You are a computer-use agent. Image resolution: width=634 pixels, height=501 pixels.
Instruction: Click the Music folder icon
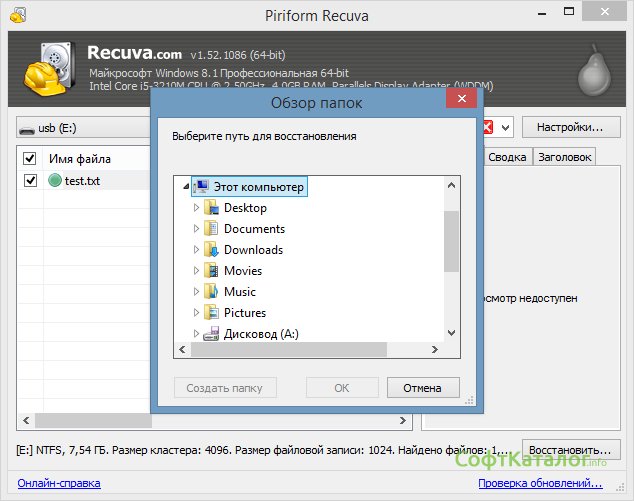pyautogui.click(x=211, y=292)
